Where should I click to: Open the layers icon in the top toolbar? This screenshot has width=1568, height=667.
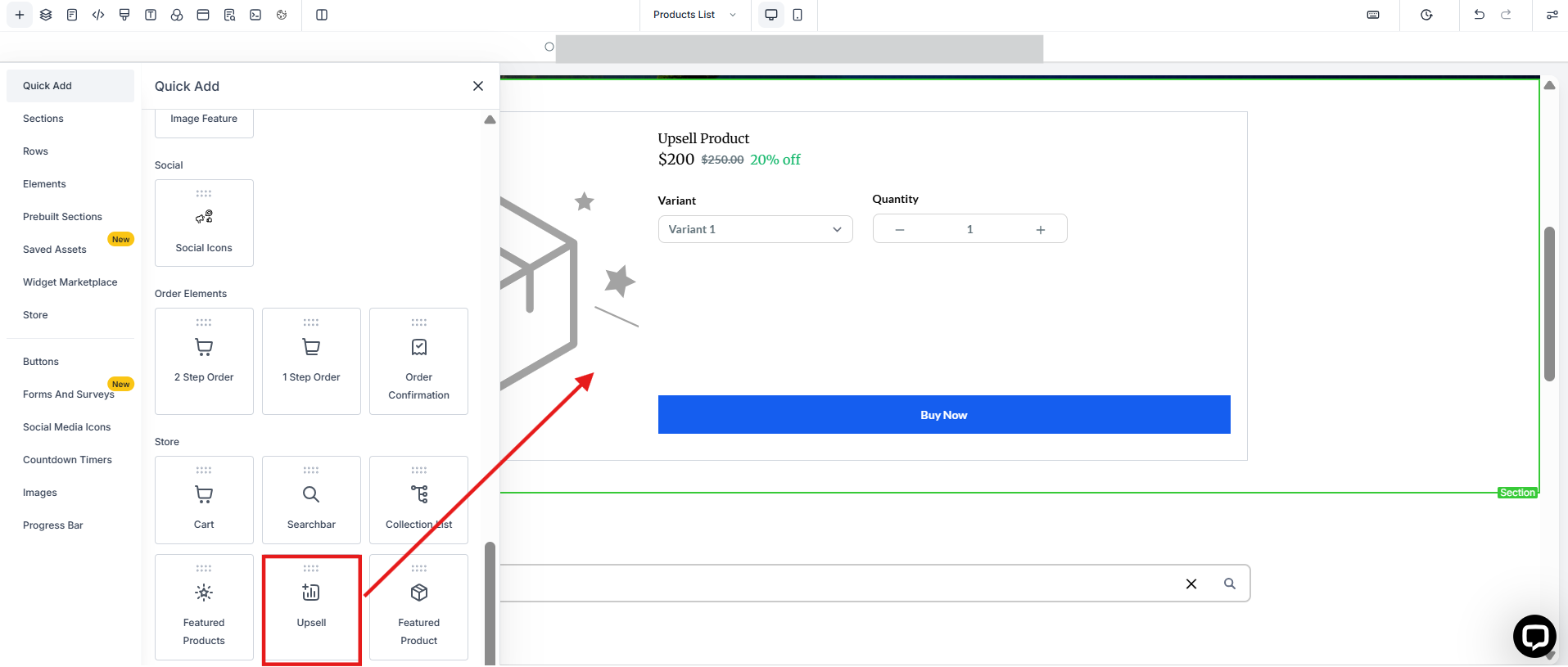click(x=46, y=15)
